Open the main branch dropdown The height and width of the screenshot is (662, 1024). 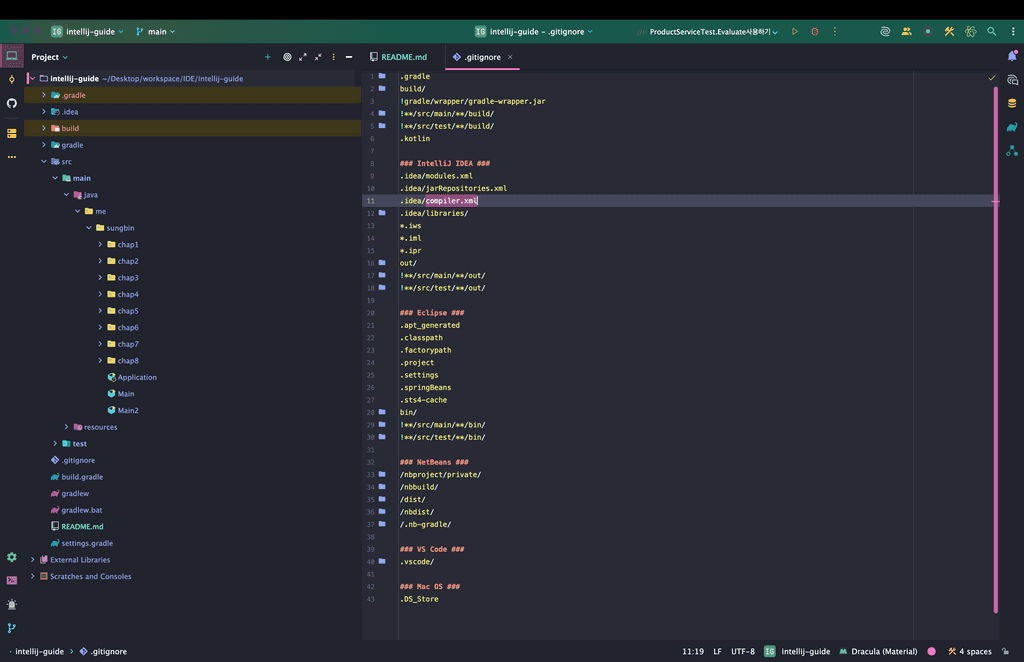[155, 32]
